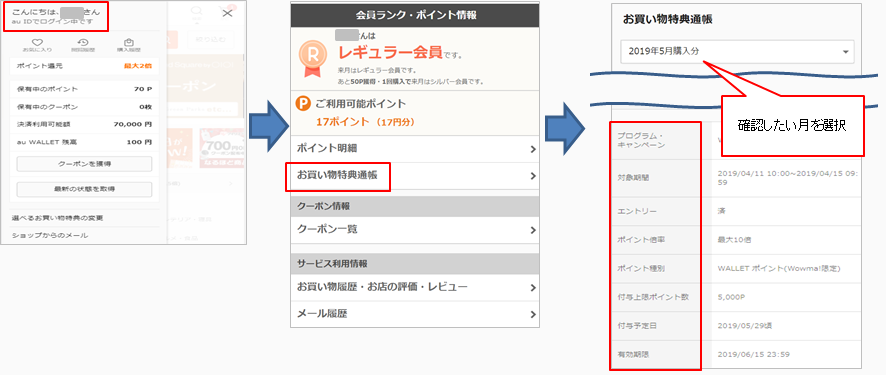
Task: Close the side menu with the X icon
Action: [x=227, y=13]
